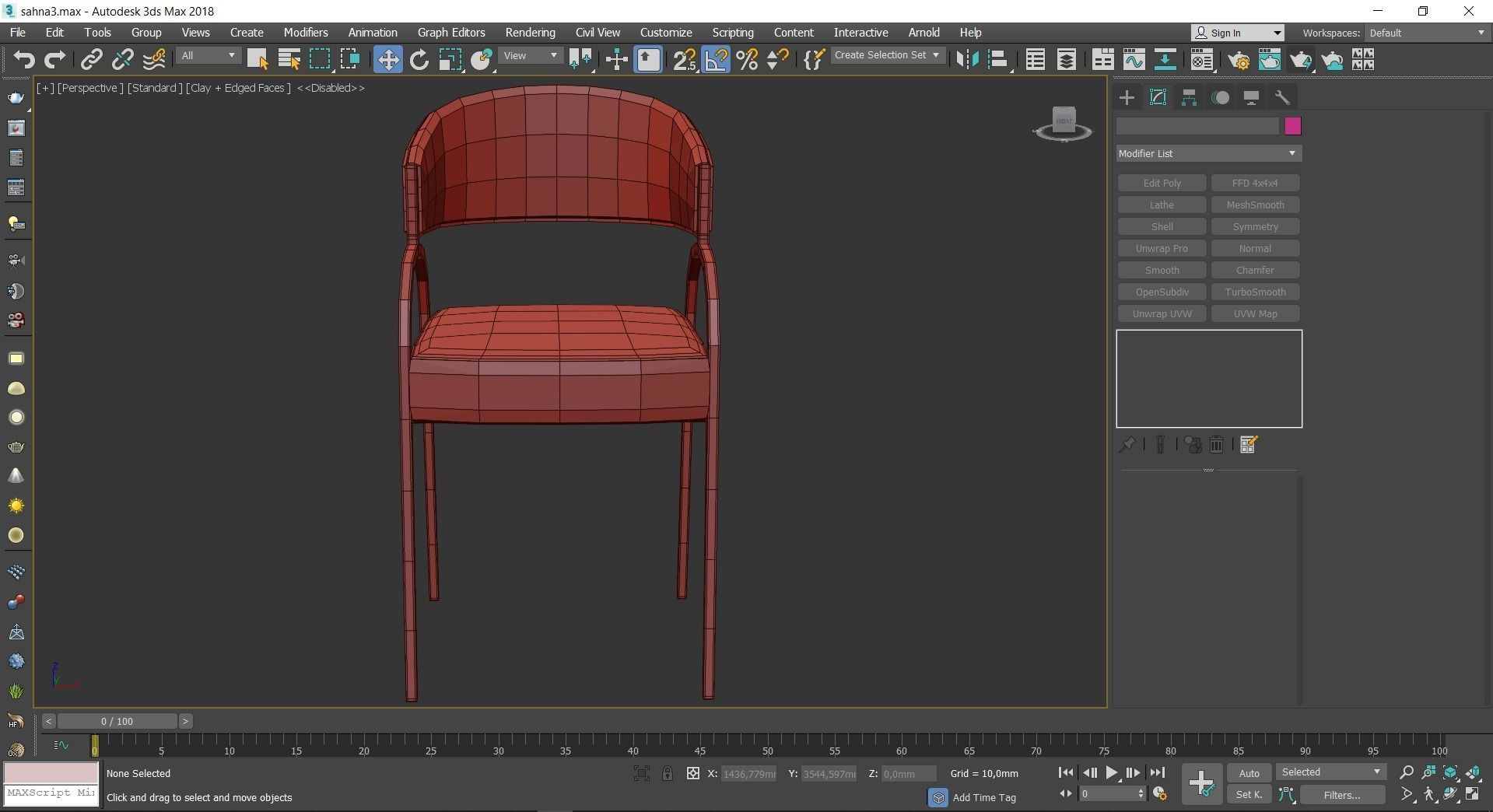Open the Rendering menu
The image size is (1493, 812).
530,33
